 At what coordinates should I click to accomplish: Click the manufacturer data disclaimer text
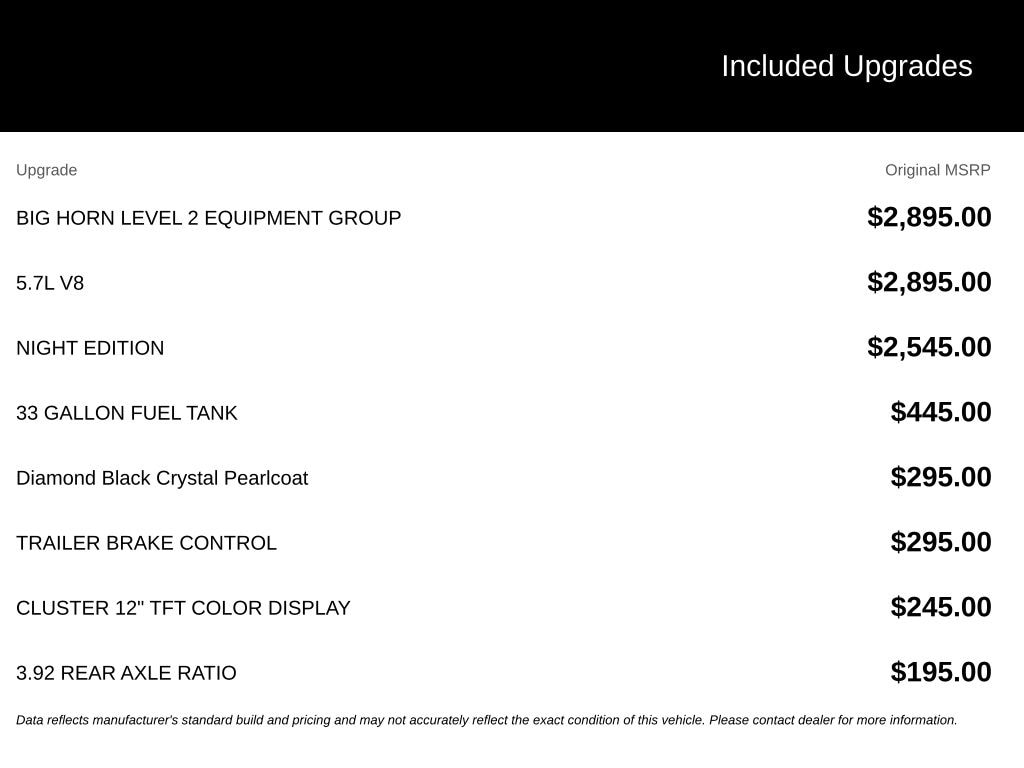pyautogui.click(x=487, y=720)
